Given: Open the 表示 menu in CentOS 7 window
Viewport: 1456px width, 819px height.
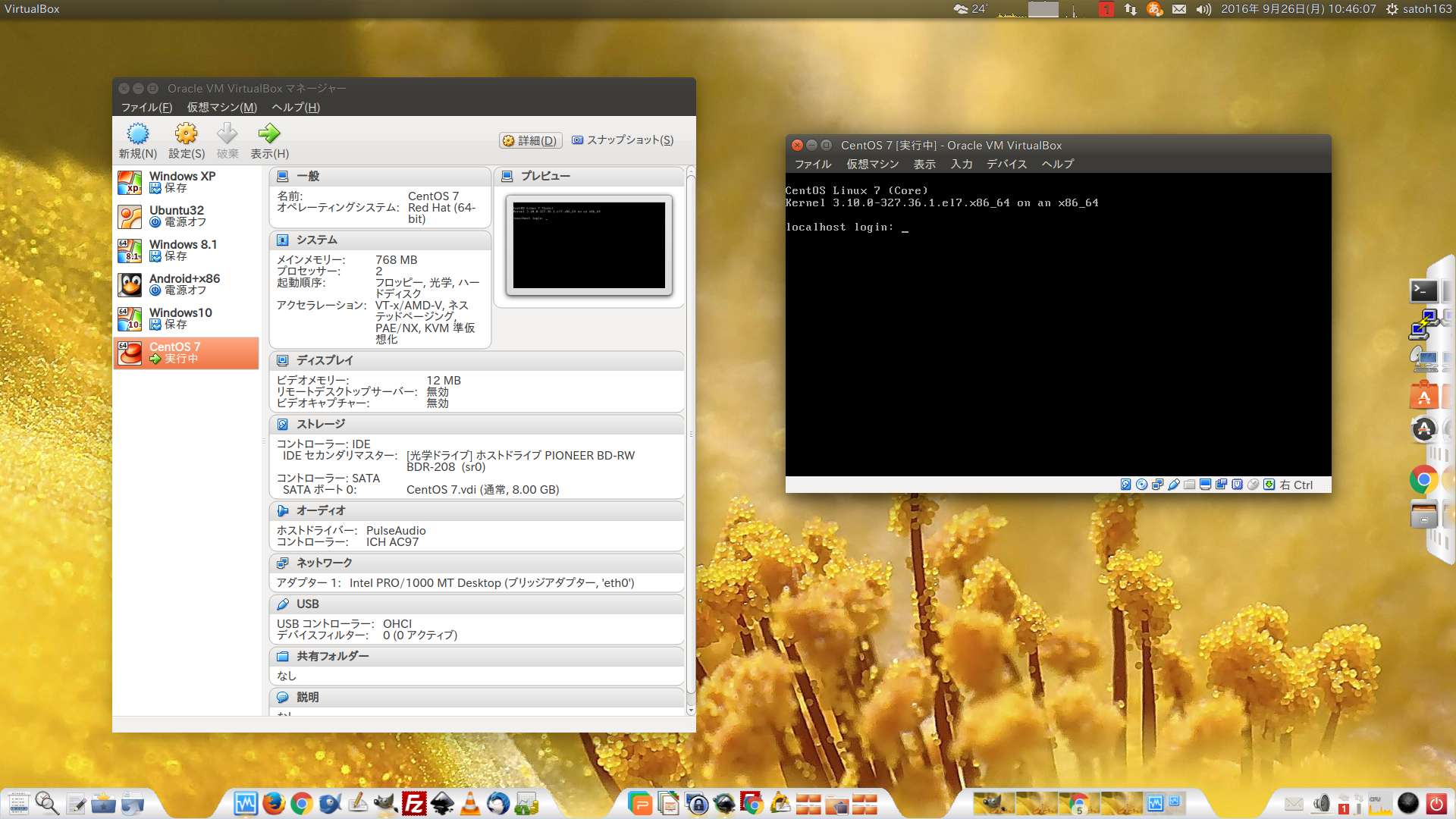Looking at the screenshot, I should point(924,164).
